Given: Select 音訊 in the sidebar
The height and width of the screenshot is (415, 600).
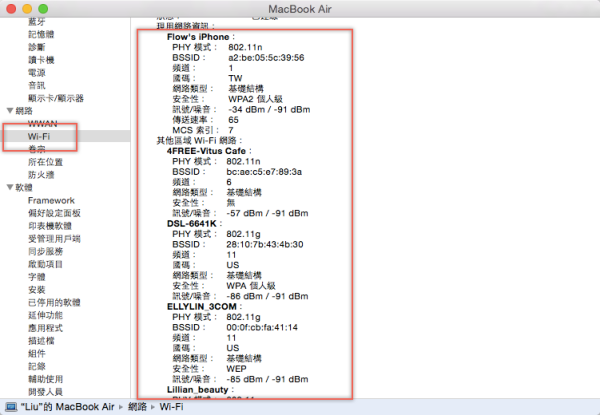Looking at the screenshot, I should pos(37,85).
